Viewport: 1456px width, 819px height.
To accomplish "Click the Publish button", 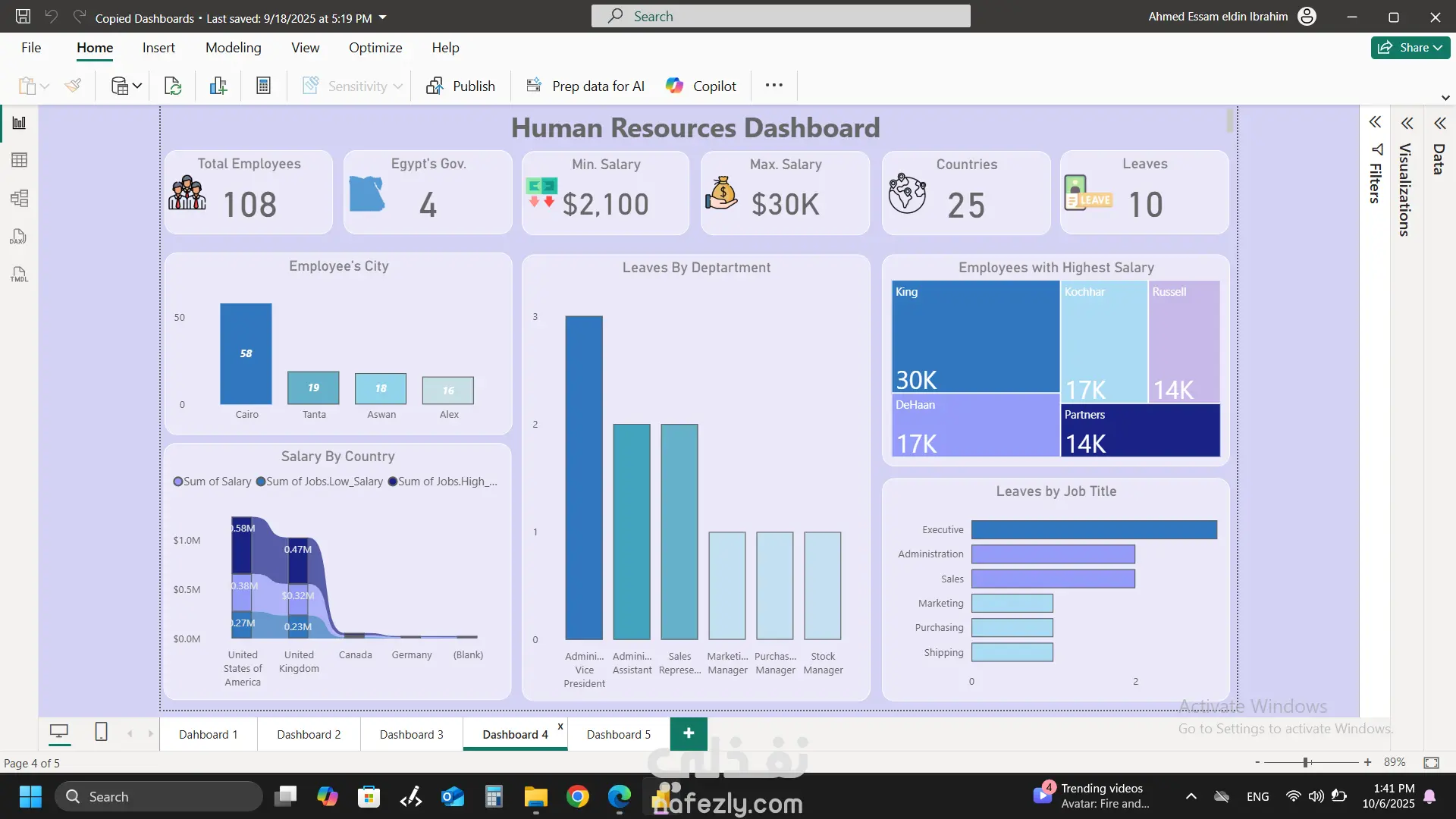I will point(460,86).
